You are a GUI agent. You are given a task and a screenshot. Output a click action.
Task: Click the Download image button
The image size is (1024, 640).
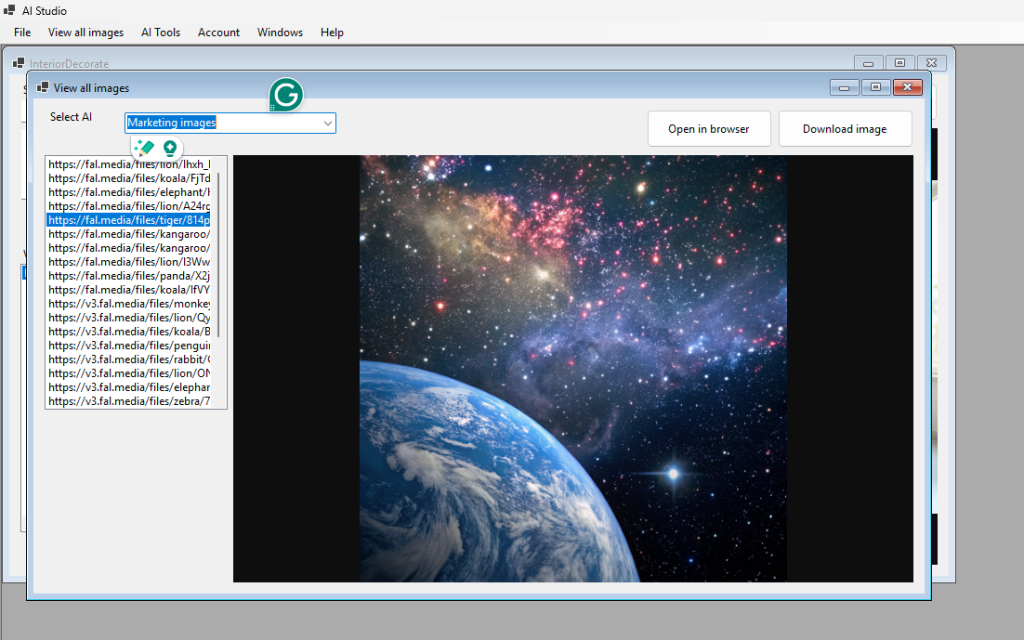pos(844,129)
